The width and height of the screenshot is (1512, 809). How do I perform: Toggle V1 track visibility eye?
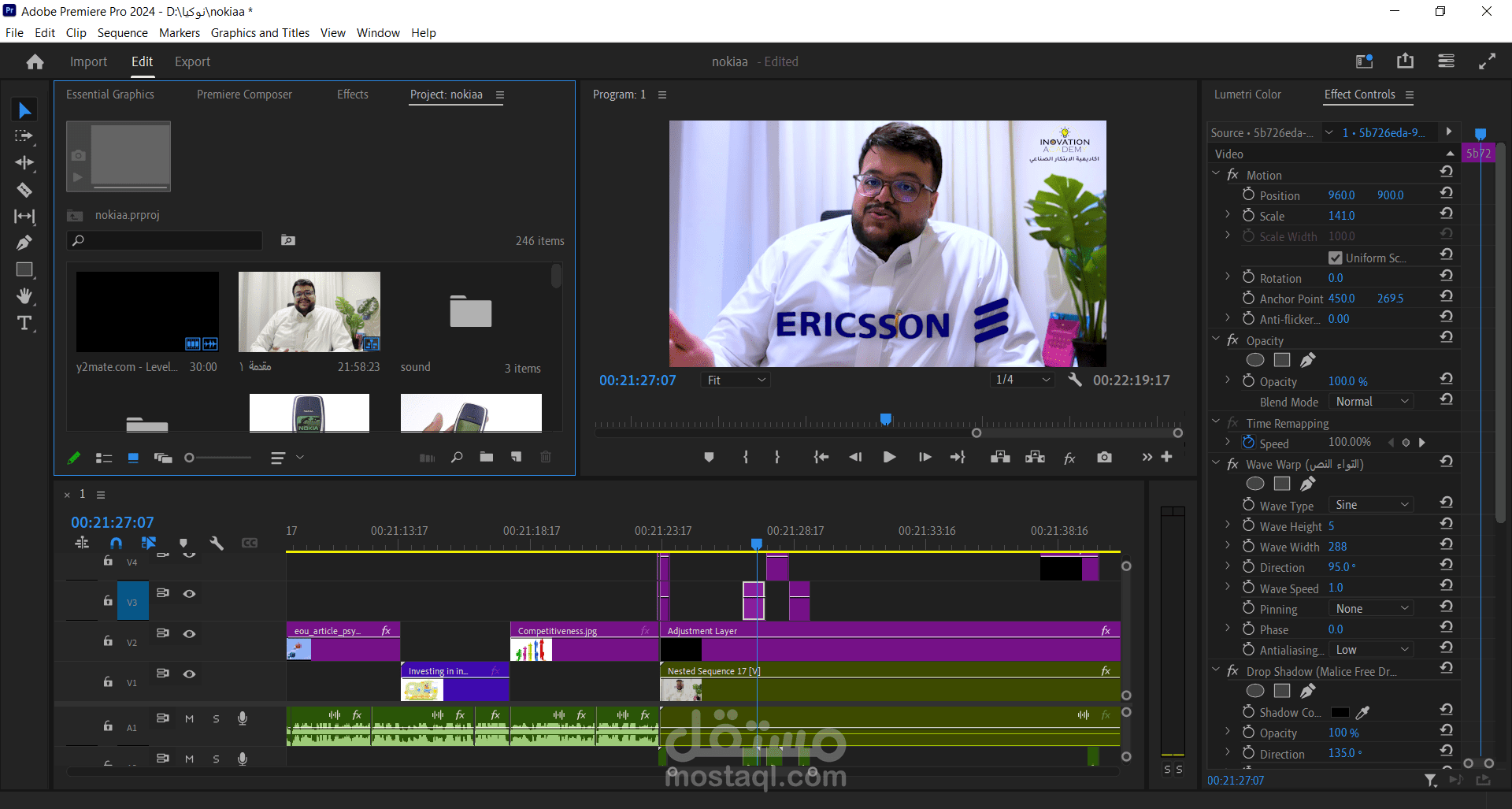189,674
